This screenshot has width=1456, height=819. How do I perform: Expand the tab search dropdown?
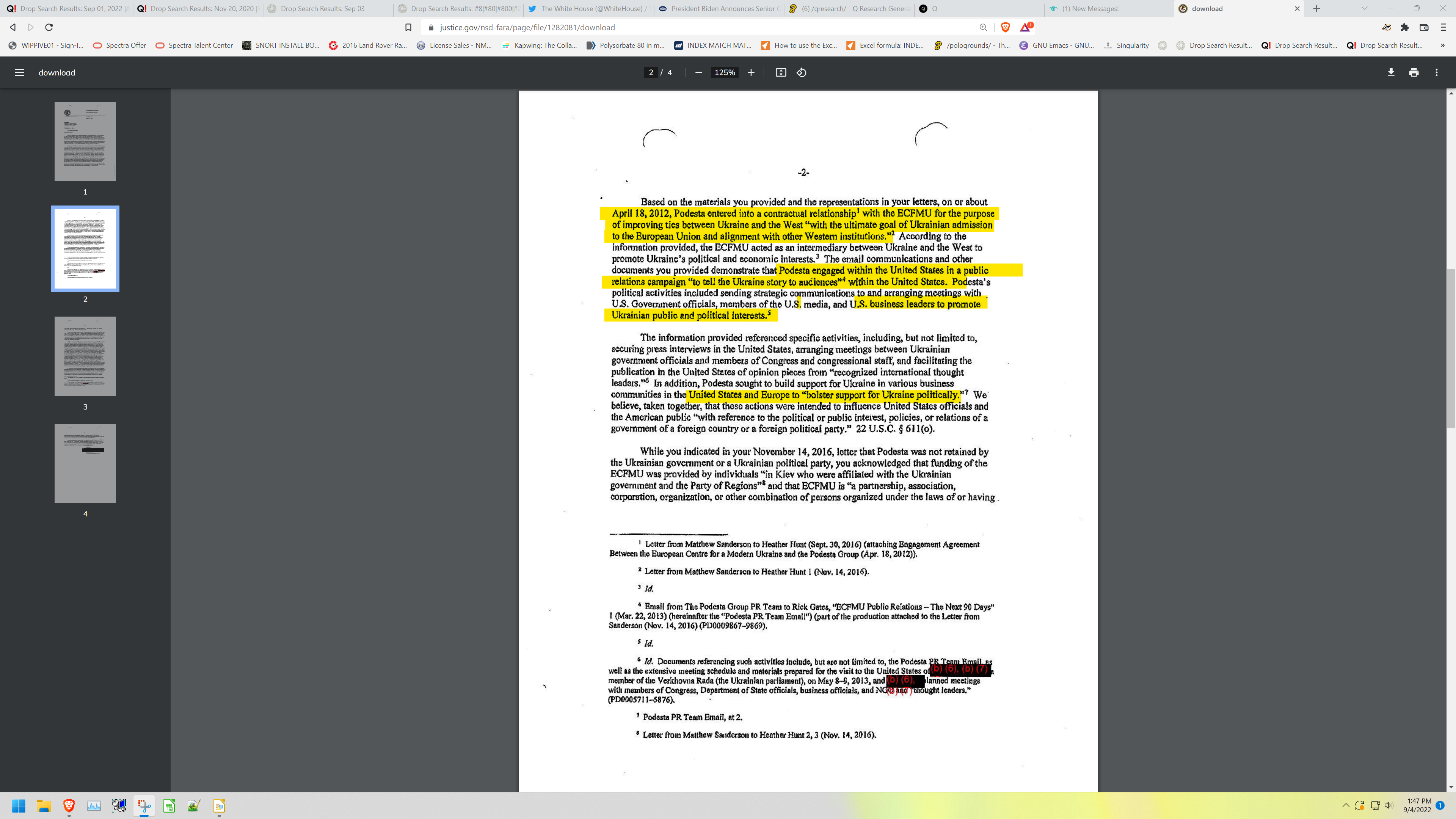pos(1365,8)
